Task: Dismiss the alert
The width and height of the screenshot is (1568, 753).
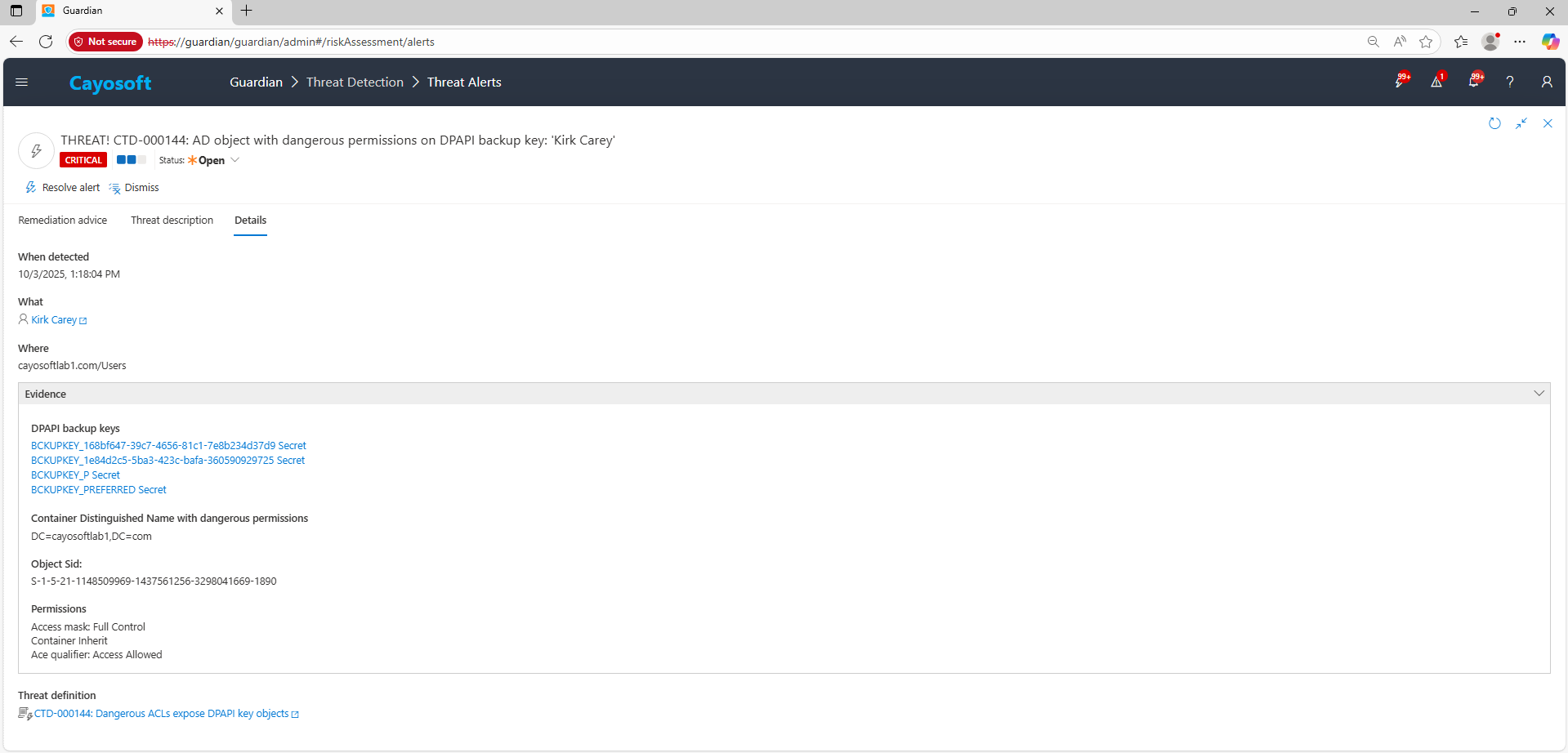Action: (135, 188)
